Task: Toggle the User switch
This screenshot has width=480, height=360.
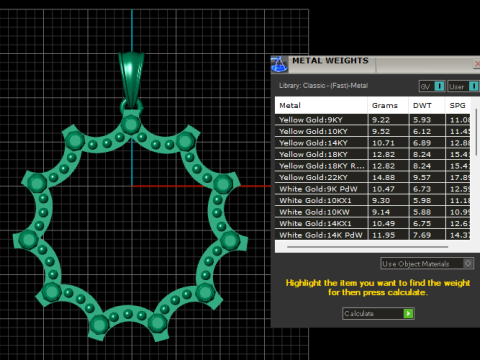Action: click(463, 86)
